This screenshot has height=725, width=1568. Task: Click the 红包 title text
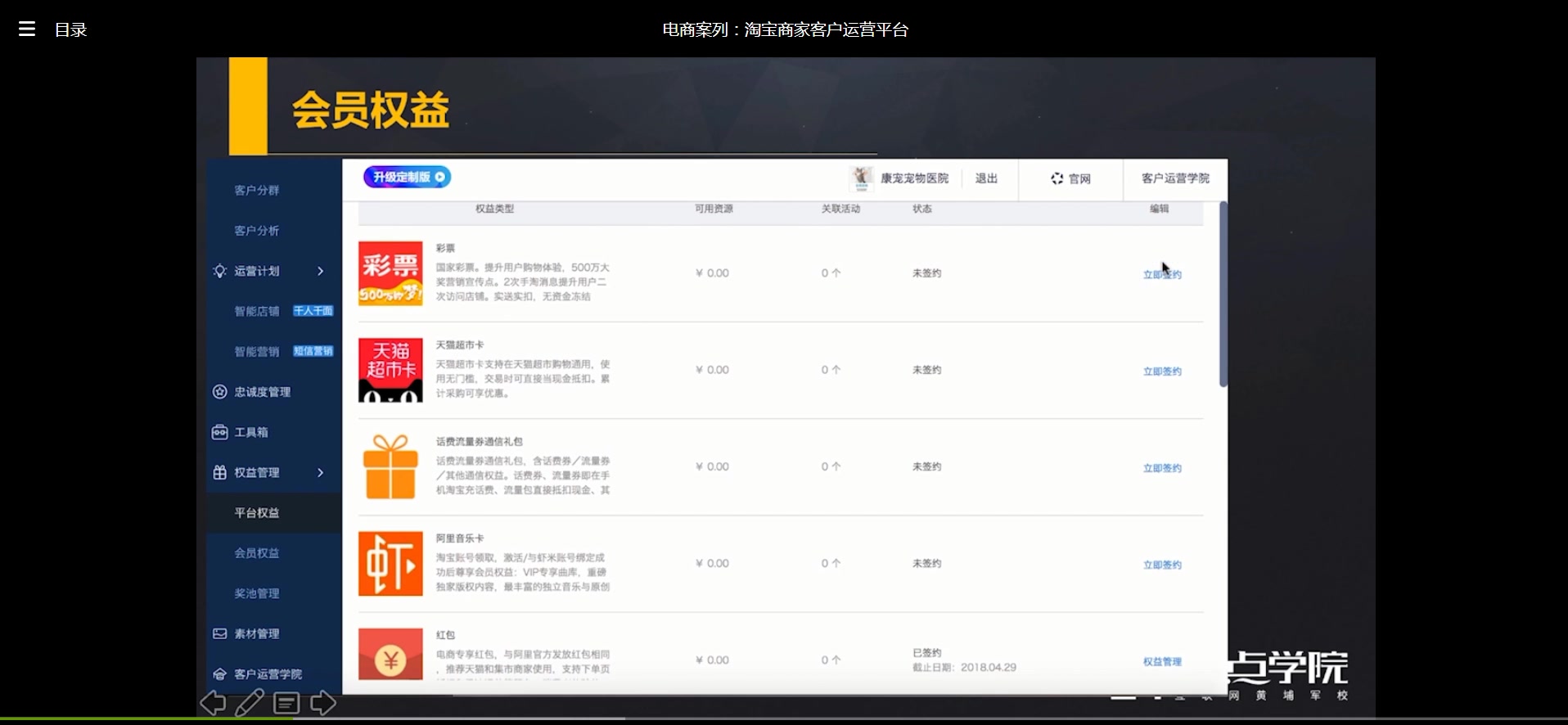coord(445,635)
